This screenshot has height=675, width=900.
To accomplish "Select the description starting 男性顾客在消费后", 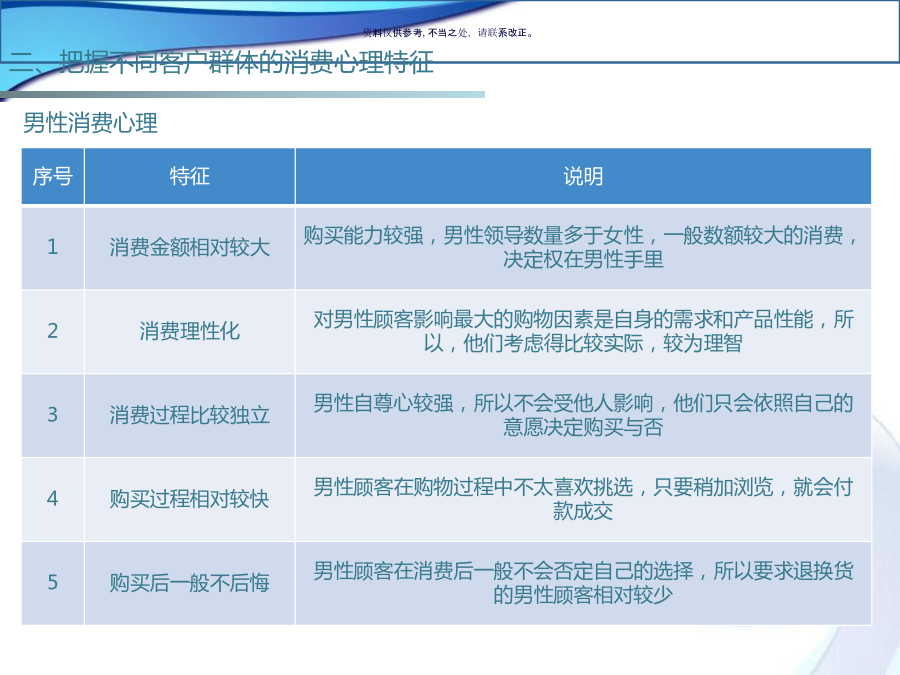I will (583, 583).
